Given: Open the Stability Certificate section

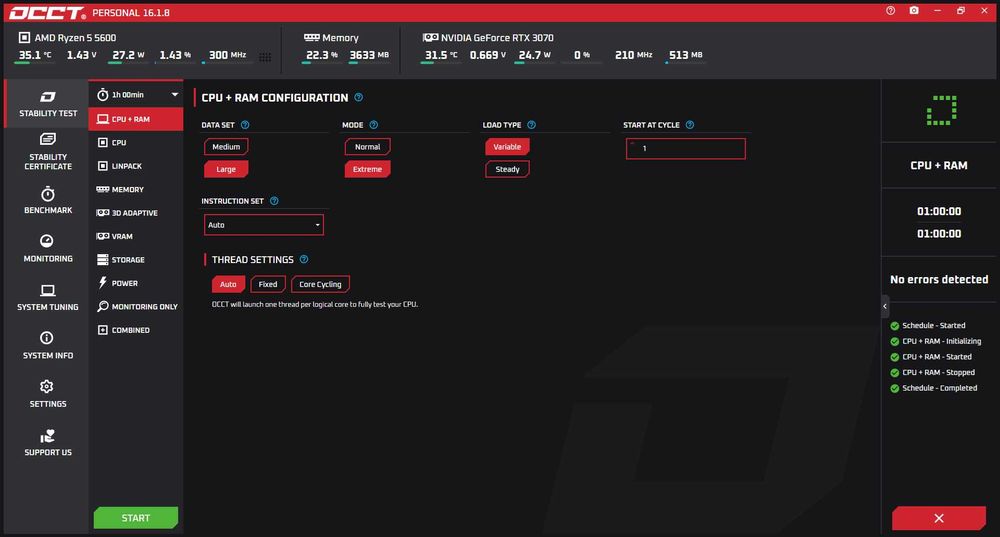Looking at the screenshot, I should coord(48,152).
